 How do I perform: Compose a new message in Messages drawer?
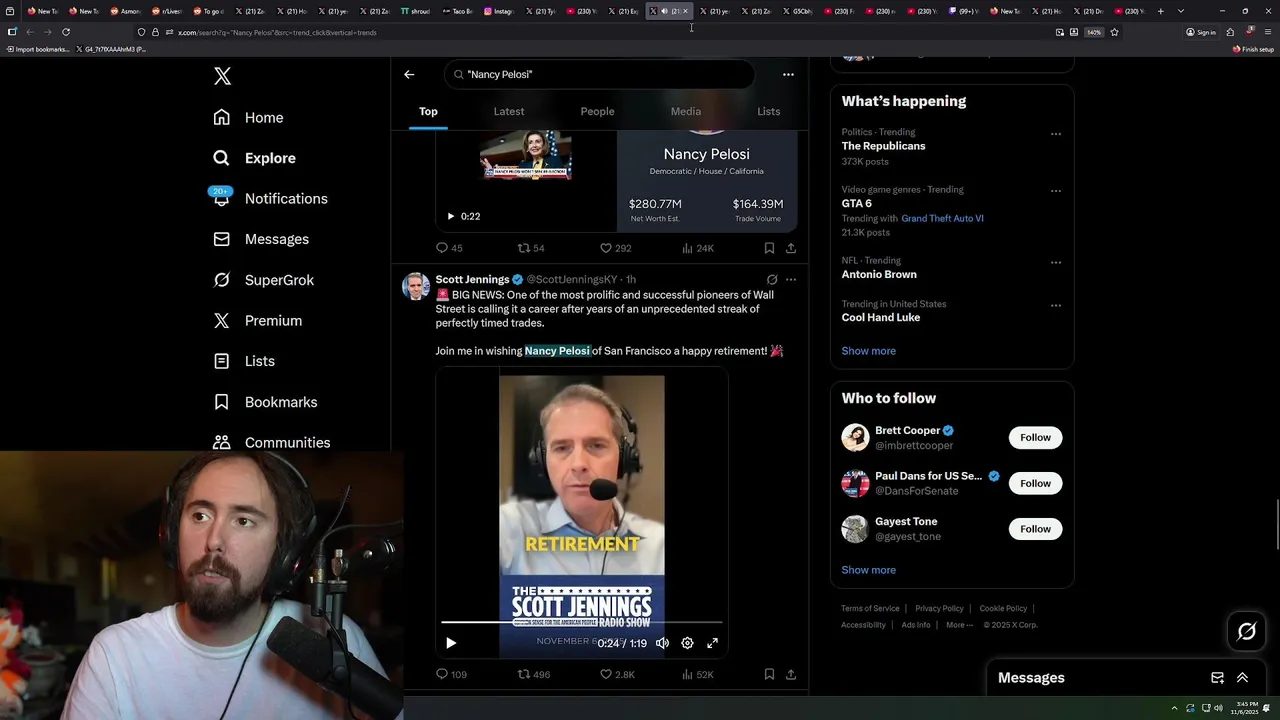1217,678
